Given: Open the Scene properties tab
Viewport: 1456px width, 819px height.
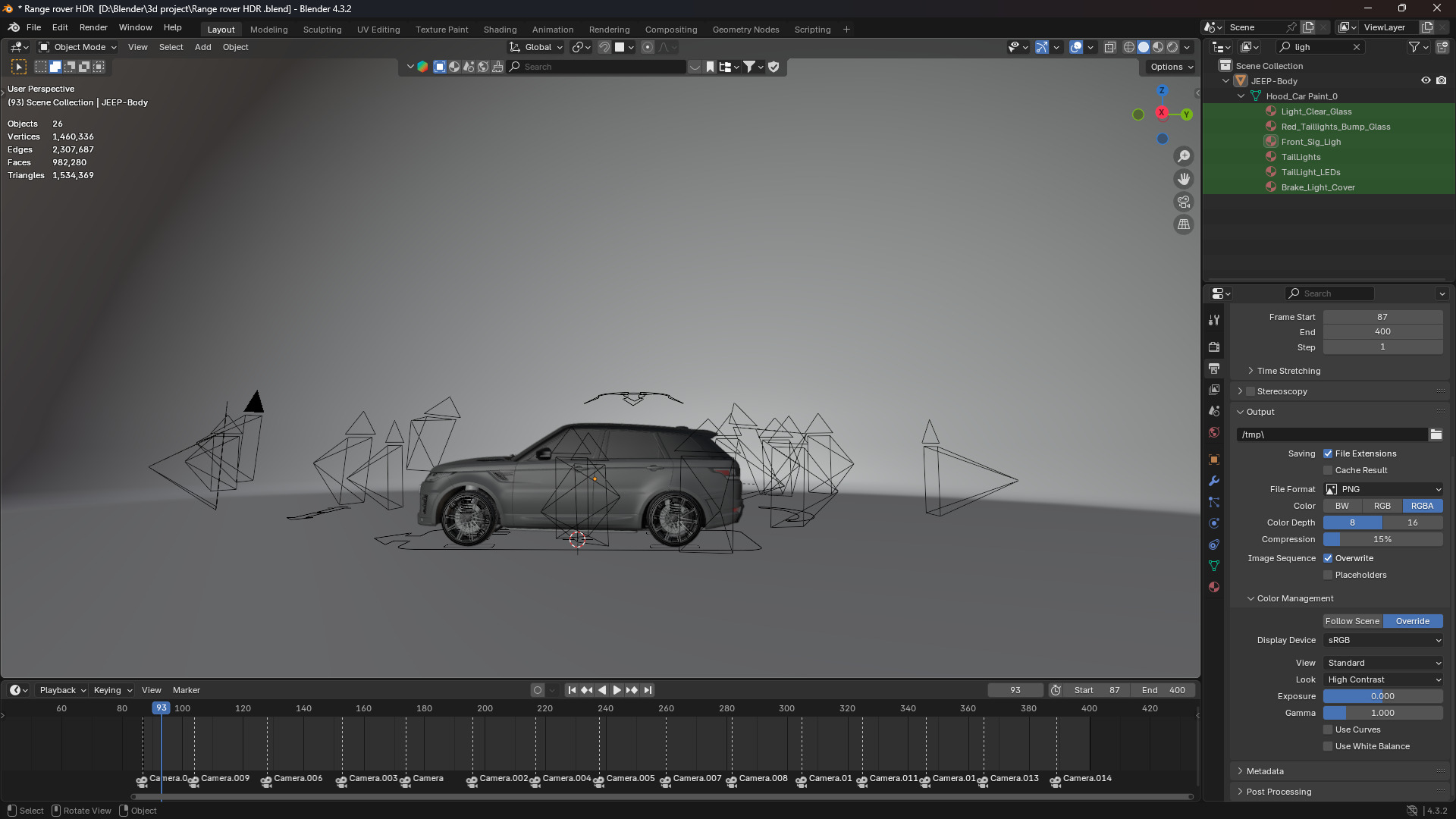Looking at the screenshot, I should pyautogui.click(x=1214, y=410).
